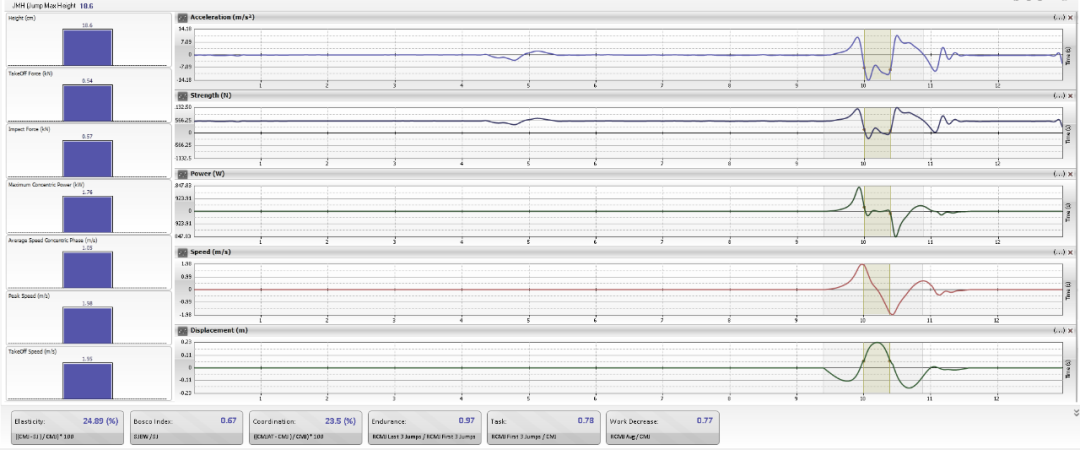Screen dimensions: 1080x450
Task: Click the Speed chart panel icon
Action: click(x=182, y=252)
